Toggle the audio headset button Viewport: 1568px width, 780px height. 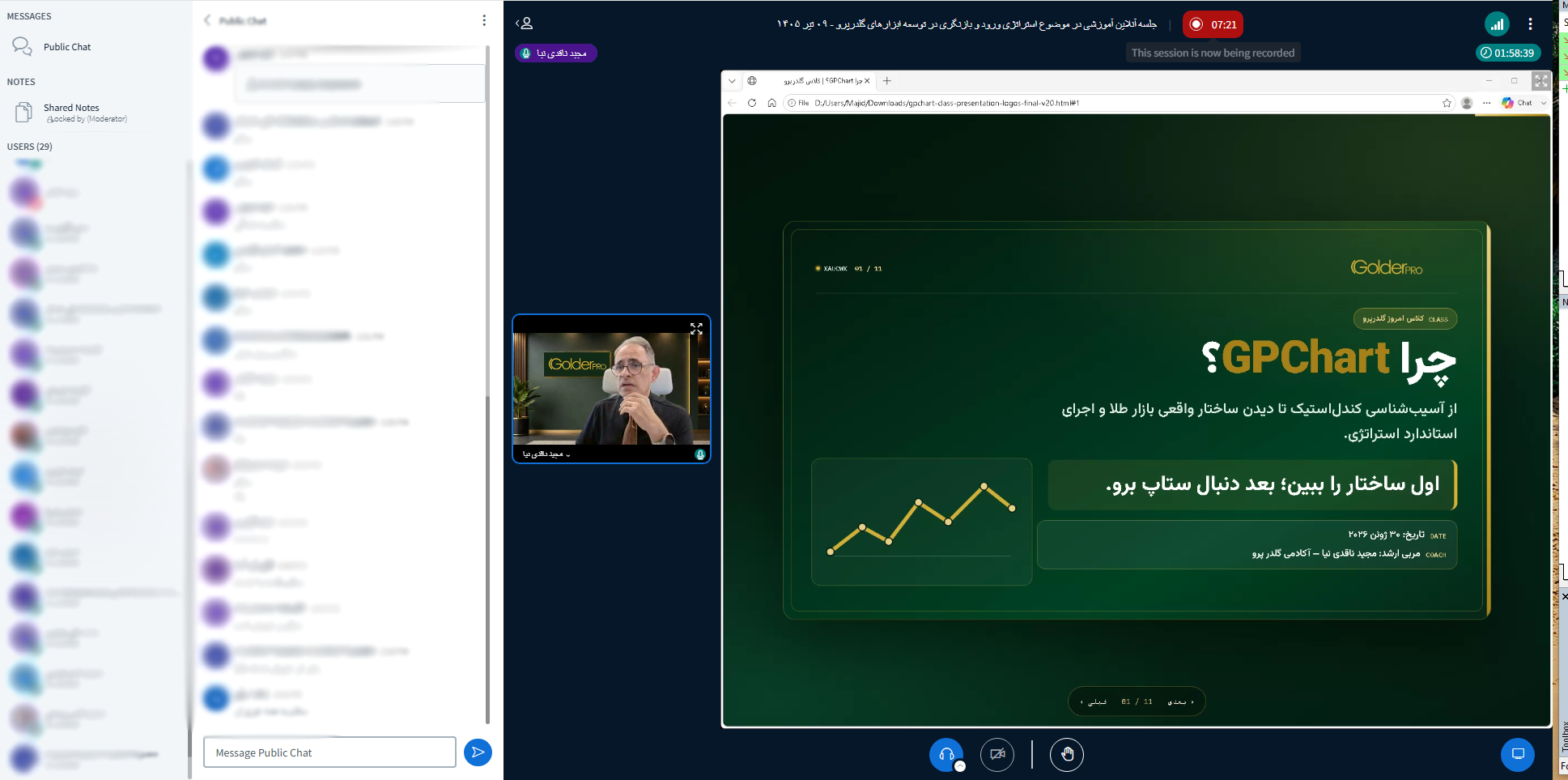click(x=946, y=755)
